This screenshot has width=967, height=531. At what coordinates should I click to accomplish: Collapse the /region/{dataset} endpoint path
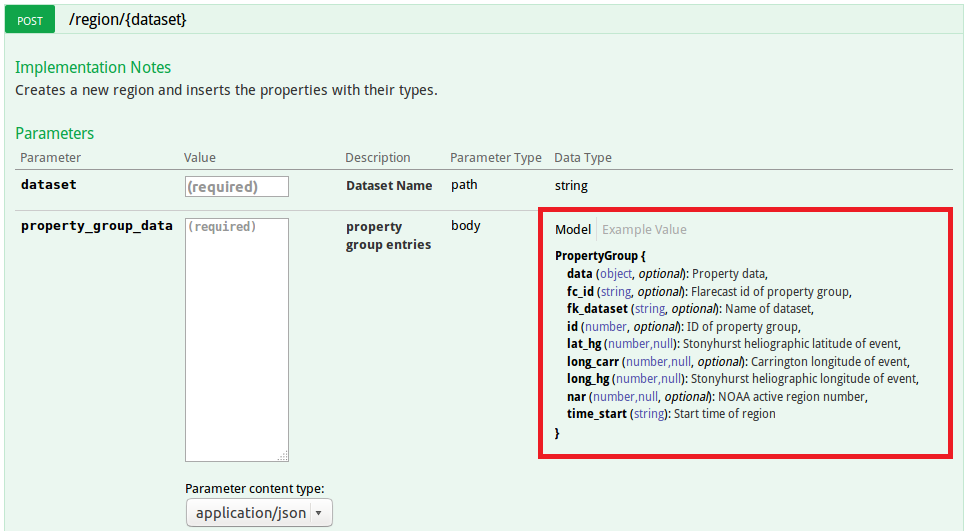127,19
